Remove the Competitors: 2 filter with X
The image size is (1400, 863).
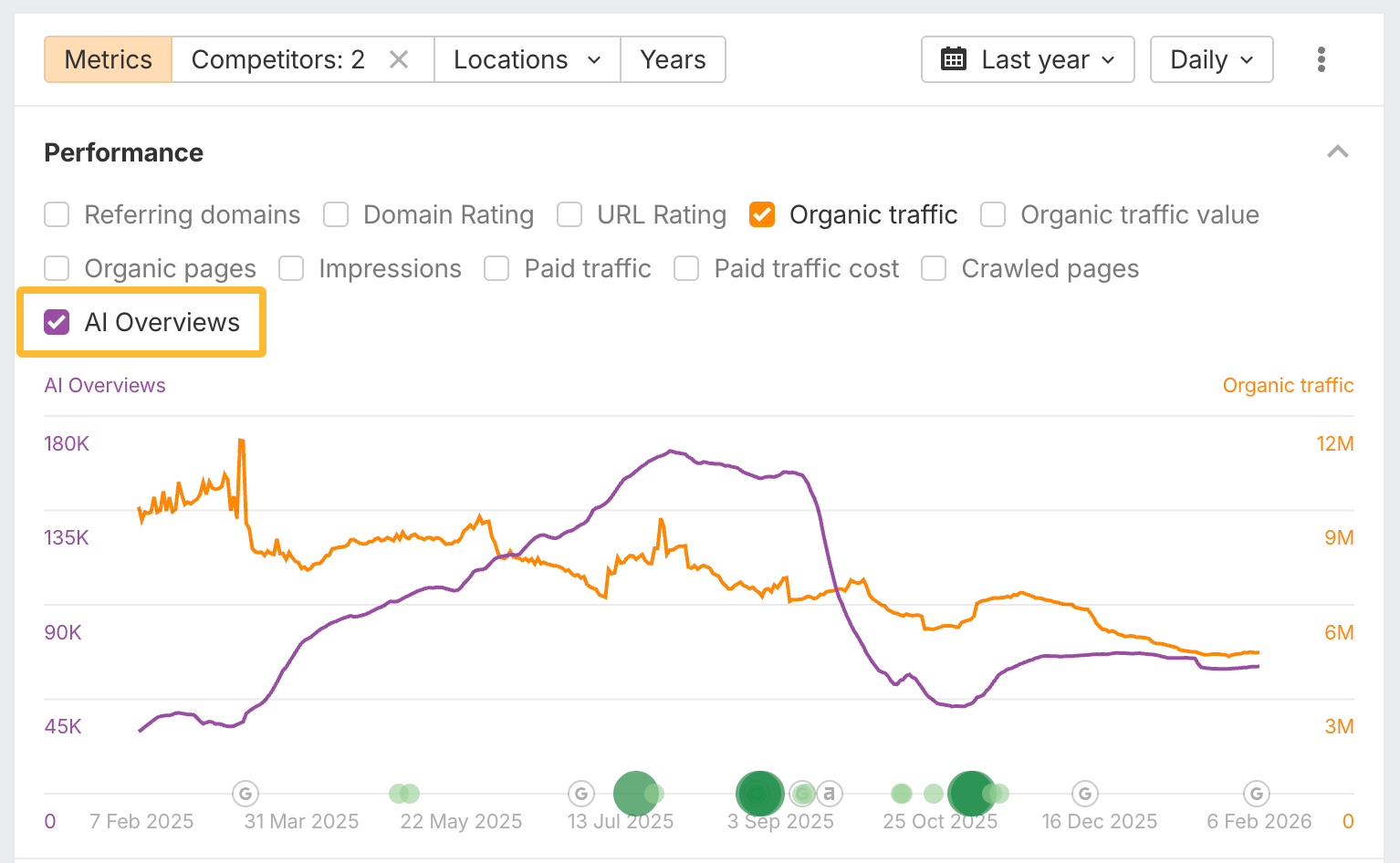(x=399, y=59)
